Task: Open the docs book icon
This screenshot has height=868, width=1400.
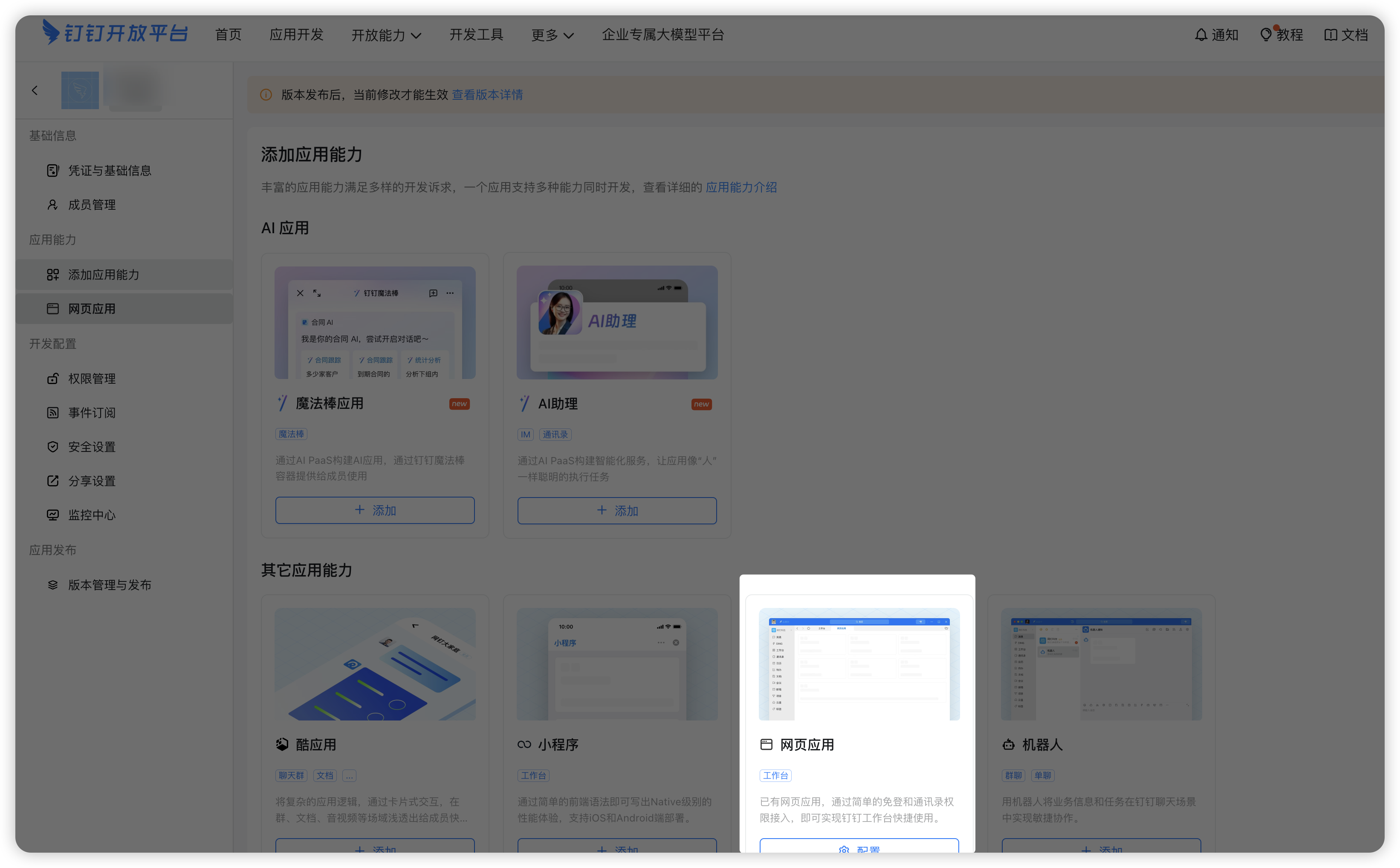Action: pyautogui.click(x=1331, y=35)
